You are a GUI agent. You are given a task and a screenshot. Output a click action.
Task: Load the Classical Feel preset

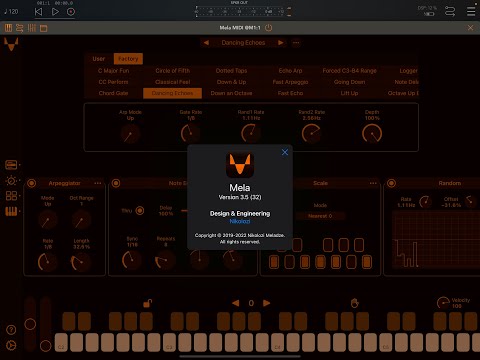point(172,82)
